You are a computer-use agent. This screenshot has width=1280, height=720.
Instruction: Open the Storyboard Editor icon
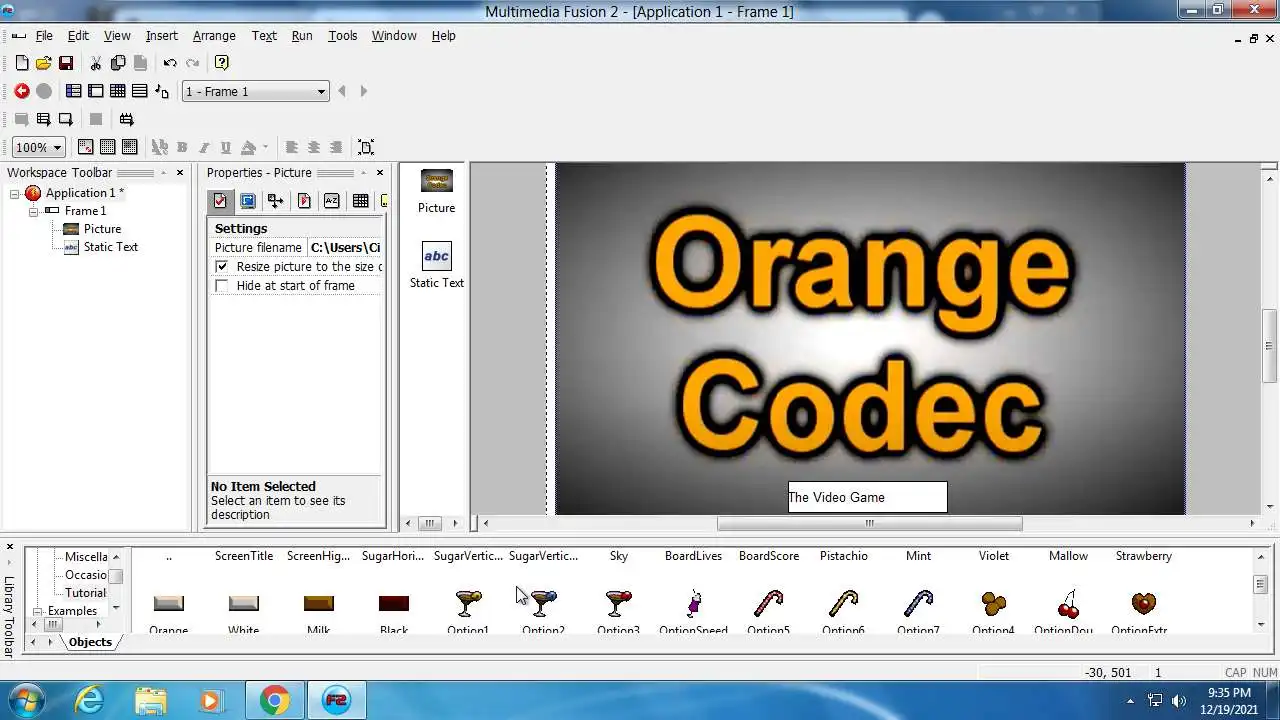point(74,91)
